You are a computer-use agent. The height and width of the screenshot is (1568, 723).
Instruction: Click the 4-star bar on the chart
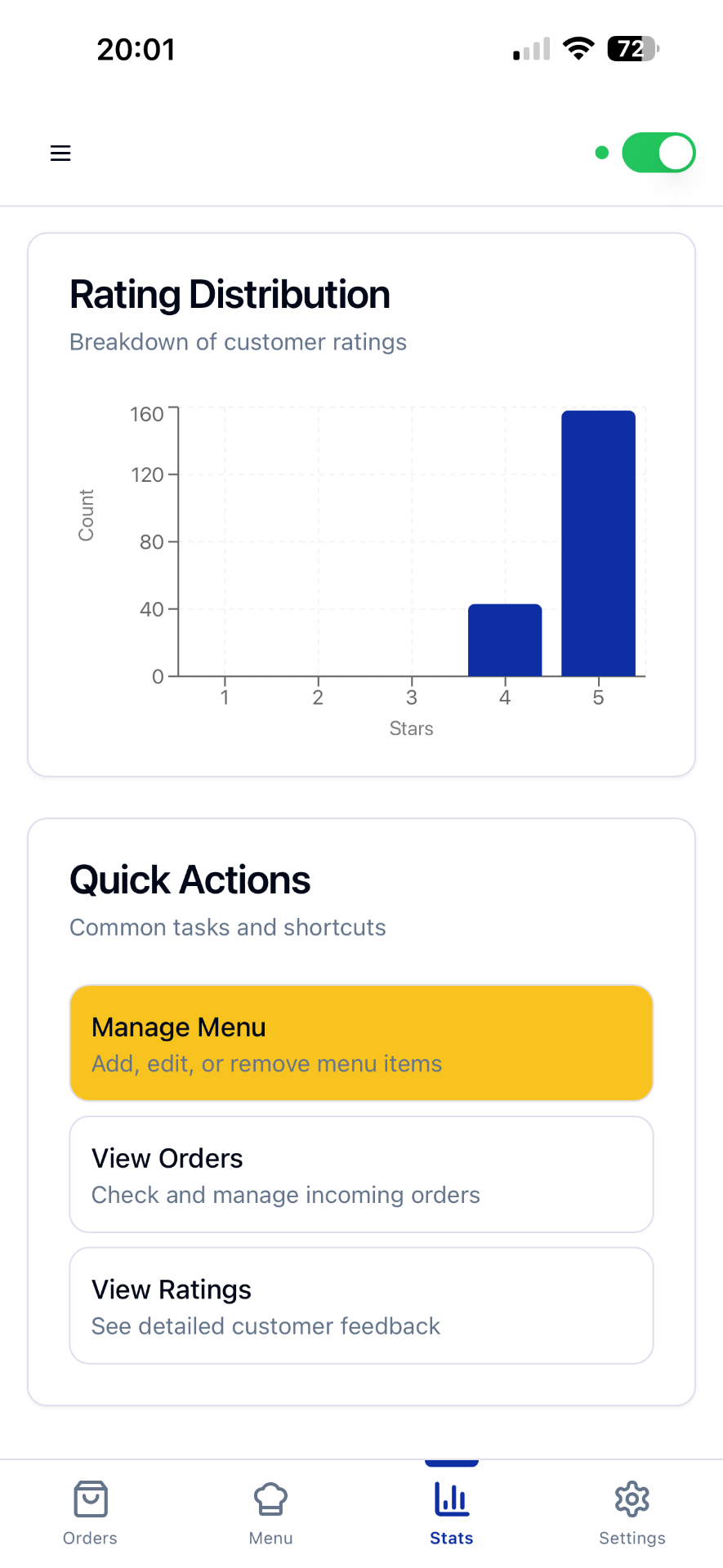point(504,639)
